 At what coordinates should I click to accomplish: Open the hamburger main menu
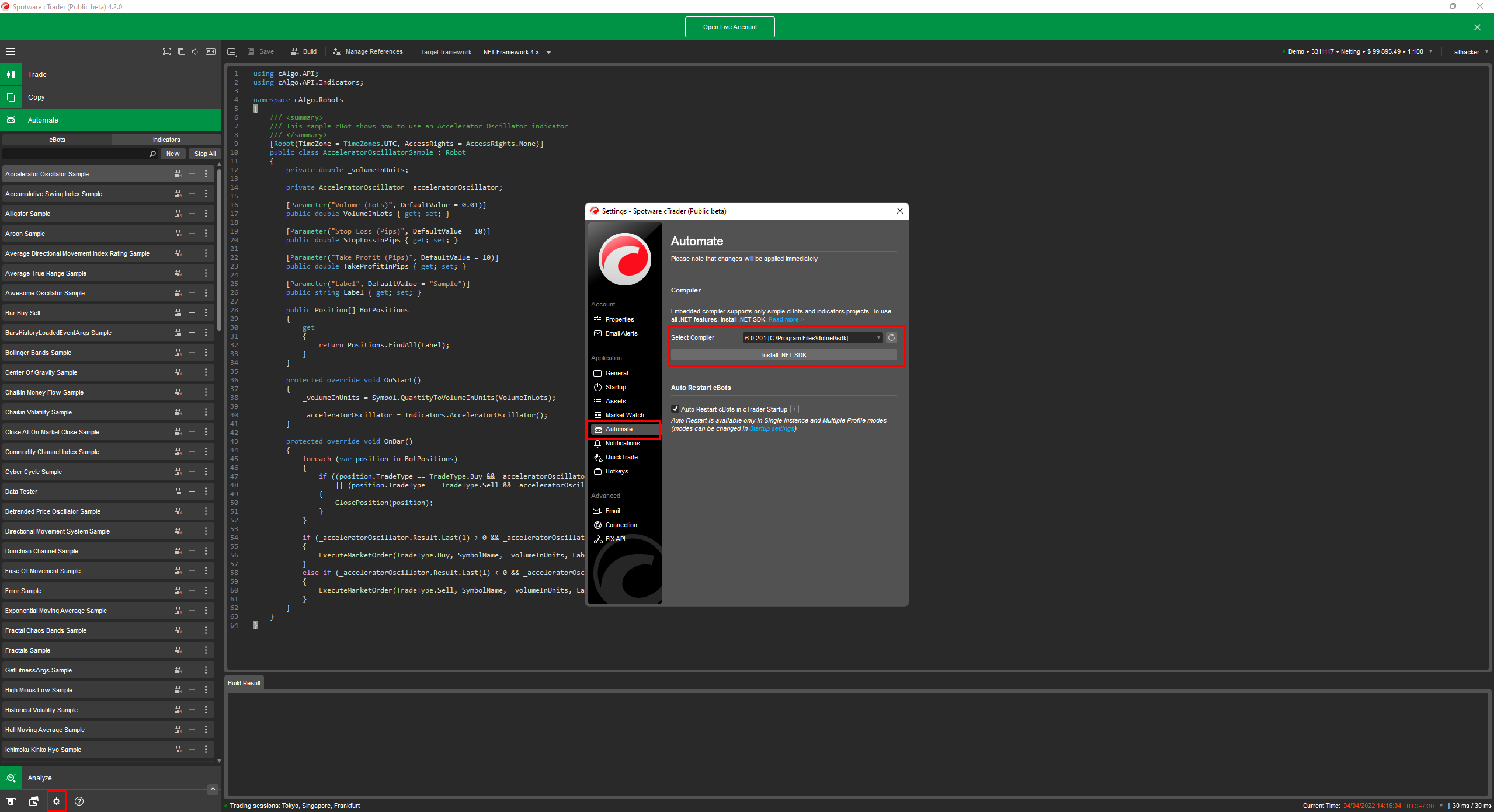pos(11,52)
